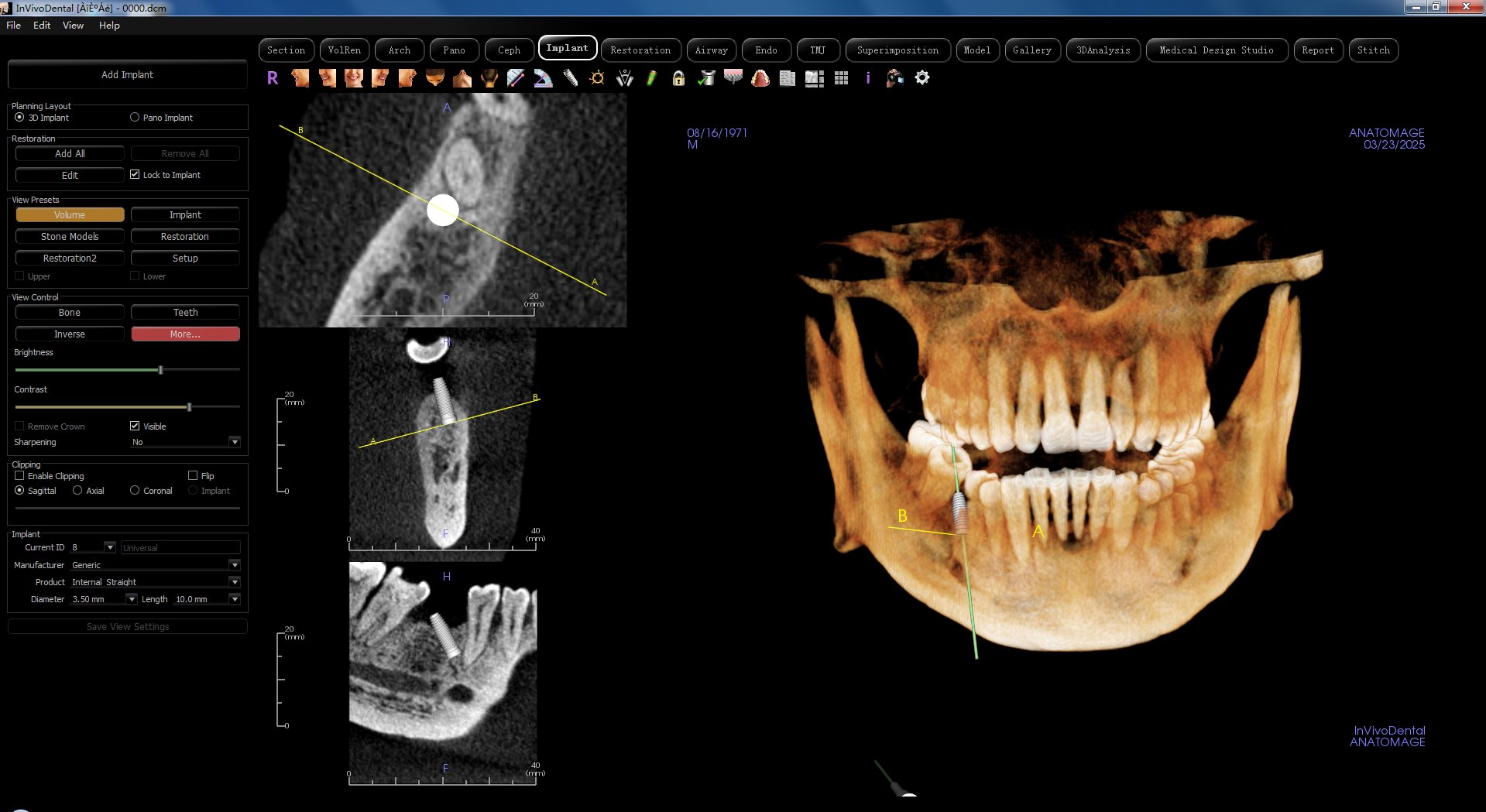Viewport: 1486px width, 812px height.
Task: Click the Stone Models view preset
Action: coord(69,236)
